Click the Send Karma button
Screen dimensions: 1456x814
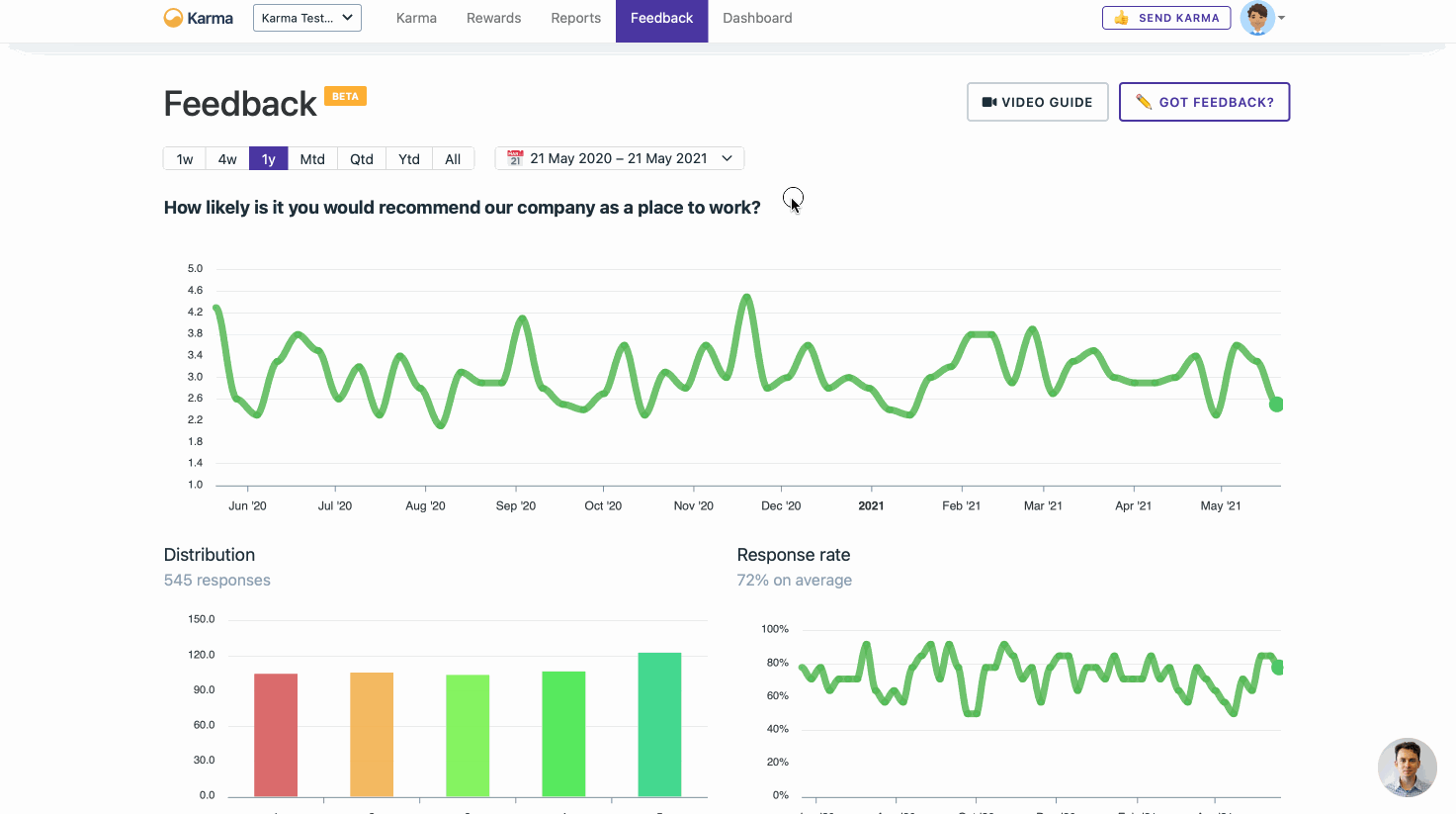click(x=1166, y=18)
